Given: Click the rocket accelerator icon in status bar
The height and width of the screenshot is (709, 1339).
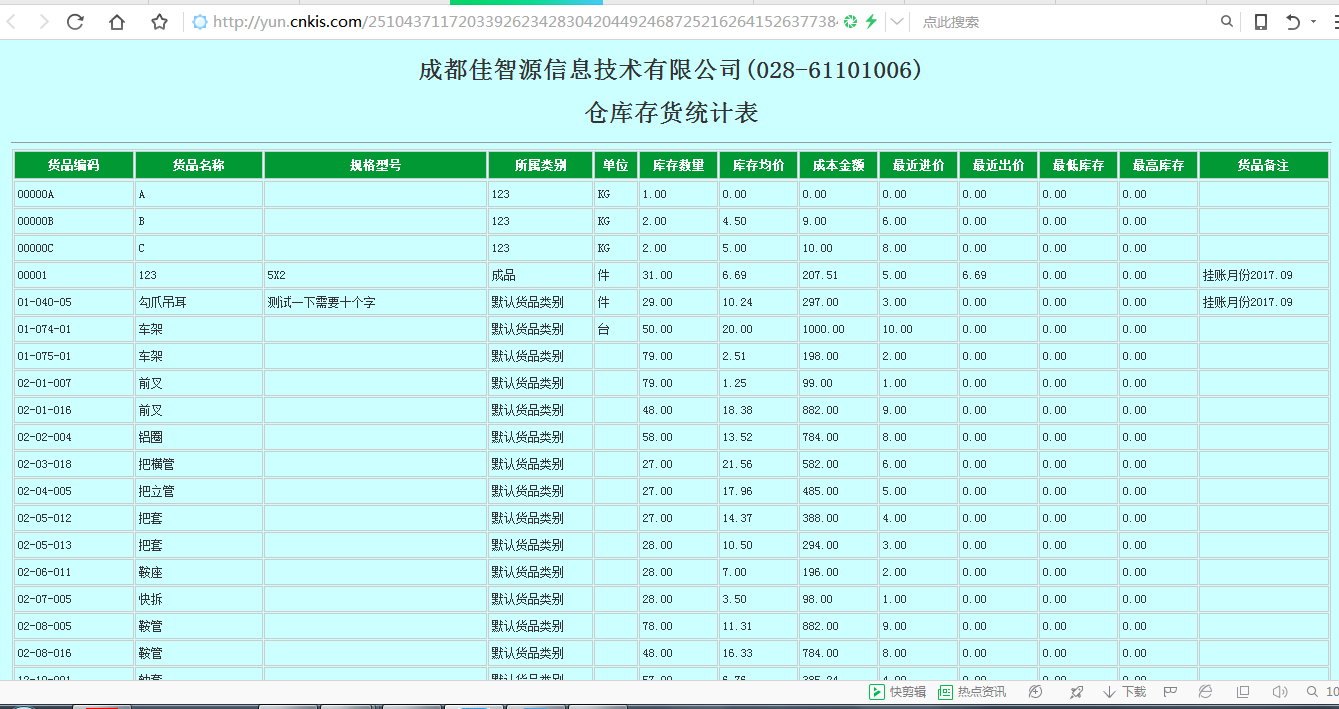Looking at the screenshot, I should coord(1076,692).
